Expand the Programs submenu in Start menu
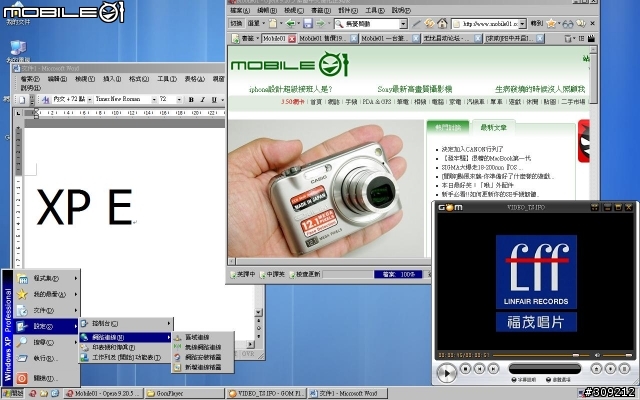This screenshot has height=400, width=640. coord(46,279)
